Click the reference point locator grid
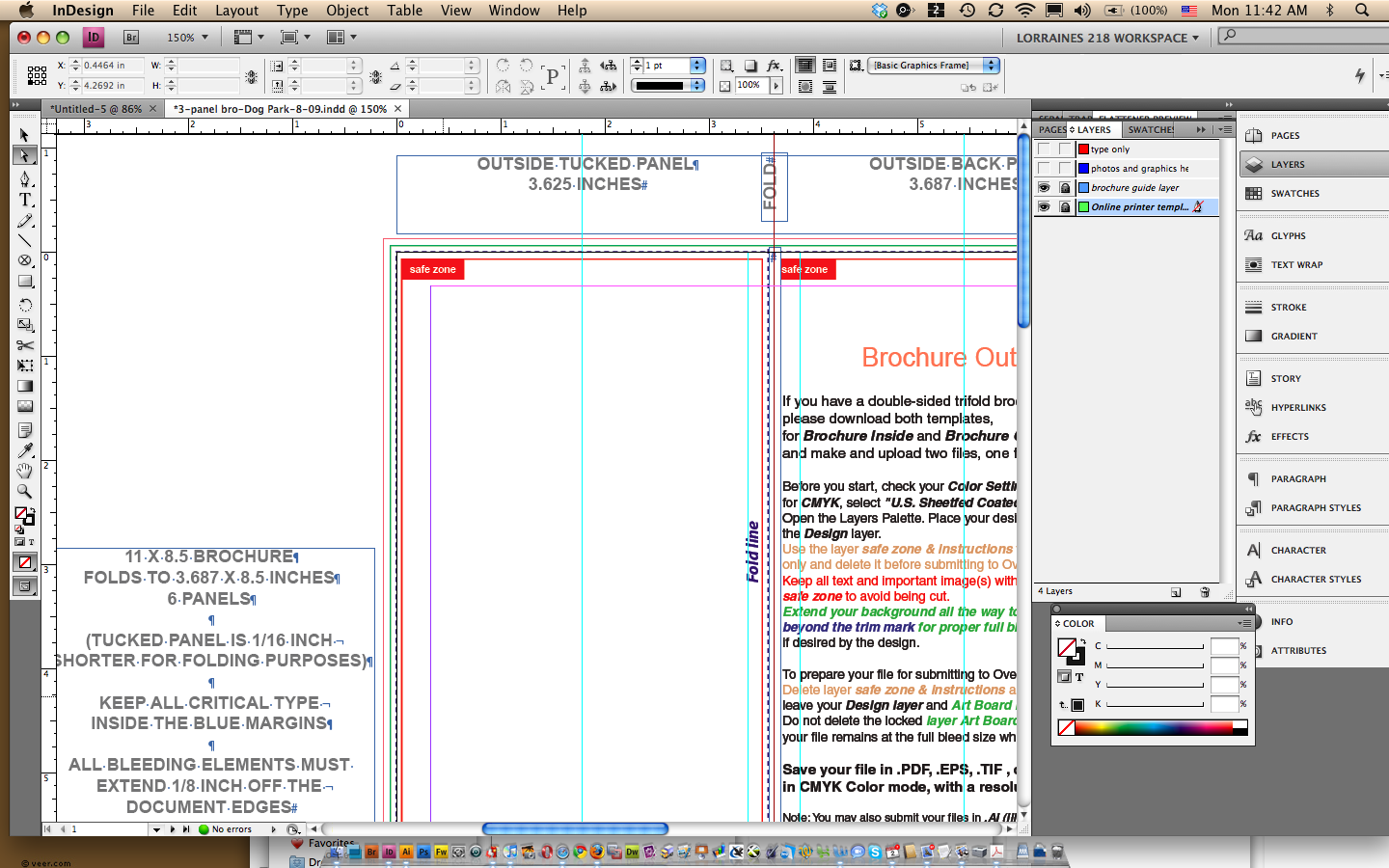Screen dimensions: 1389x868 click(37, 75)
